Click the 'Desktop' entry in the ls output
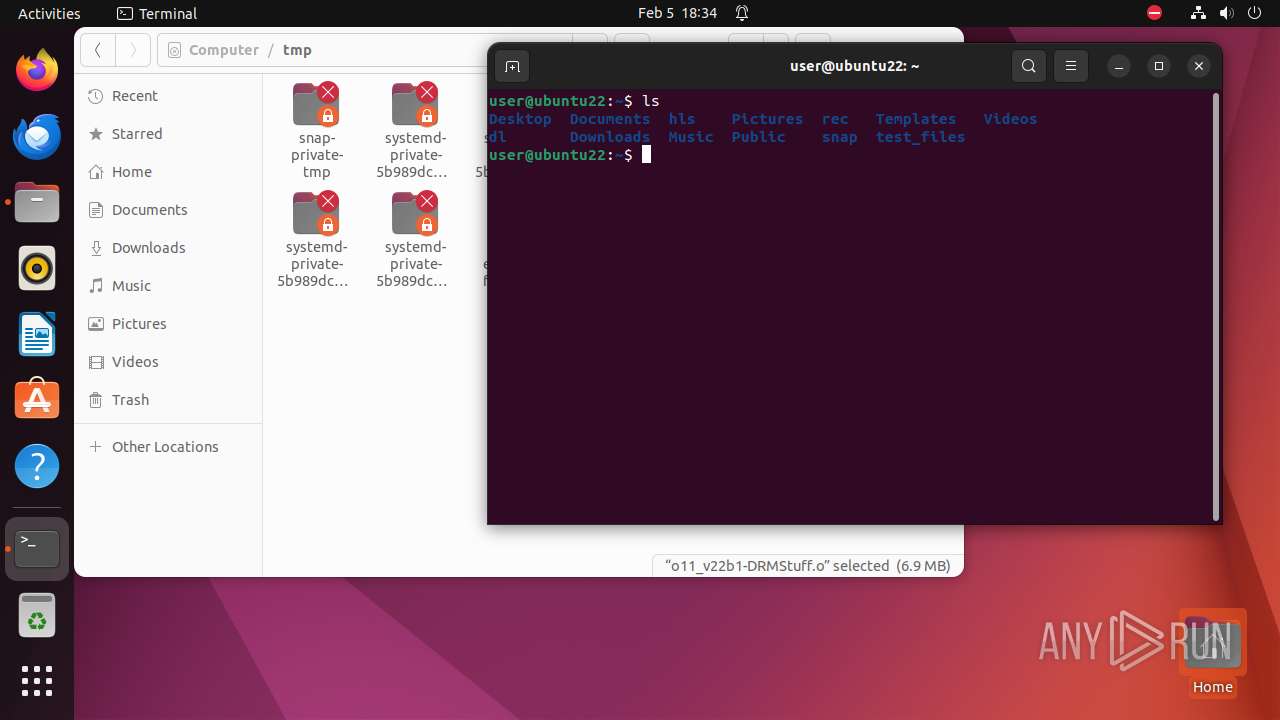Image resolution: width=1280 pixels, height=720 pixels. tap(520, 119)
